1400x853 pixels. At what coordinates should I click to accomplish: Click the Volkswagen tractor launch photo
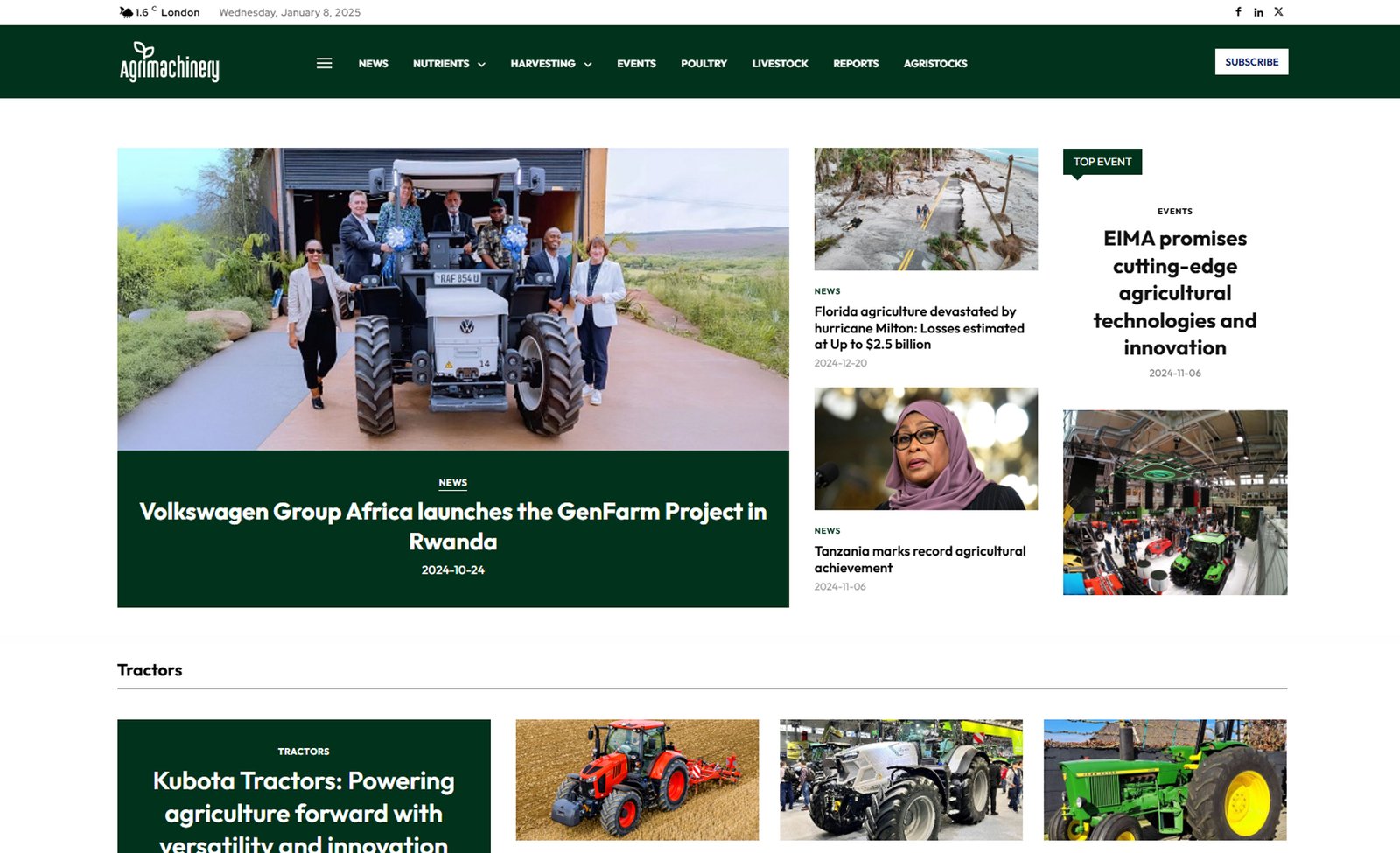pyautogui.click(x=453, y=299)
